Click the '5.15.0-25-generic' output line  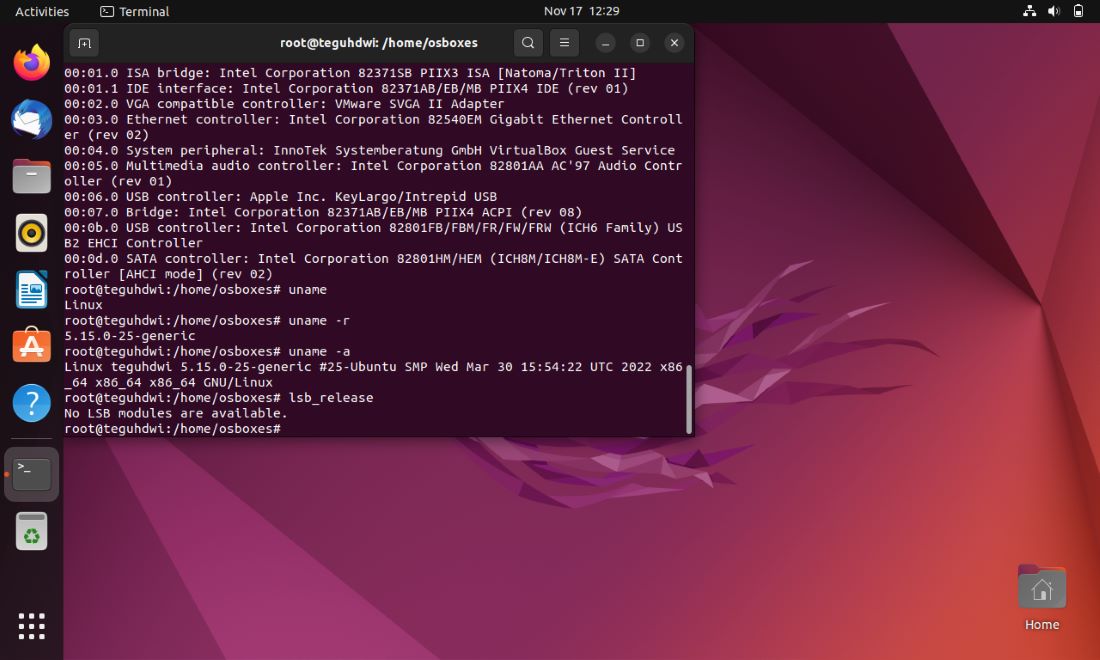tap(130, 336)
